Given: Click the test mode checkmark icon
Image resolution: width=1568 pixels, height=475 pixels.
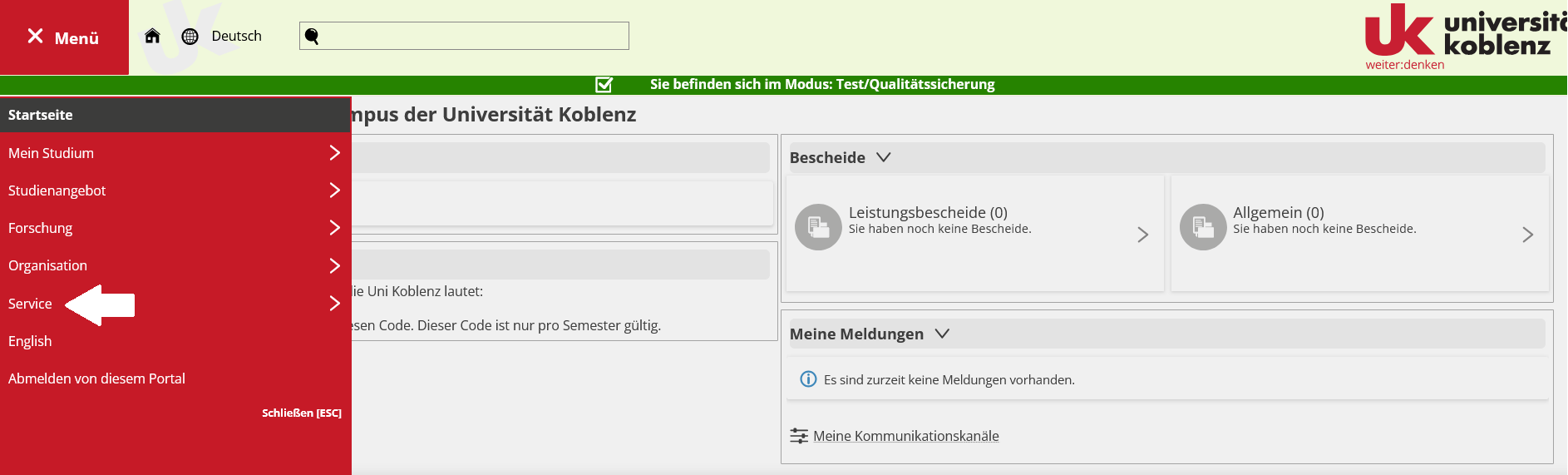Looking at the screenshot, I should [604, 84].
